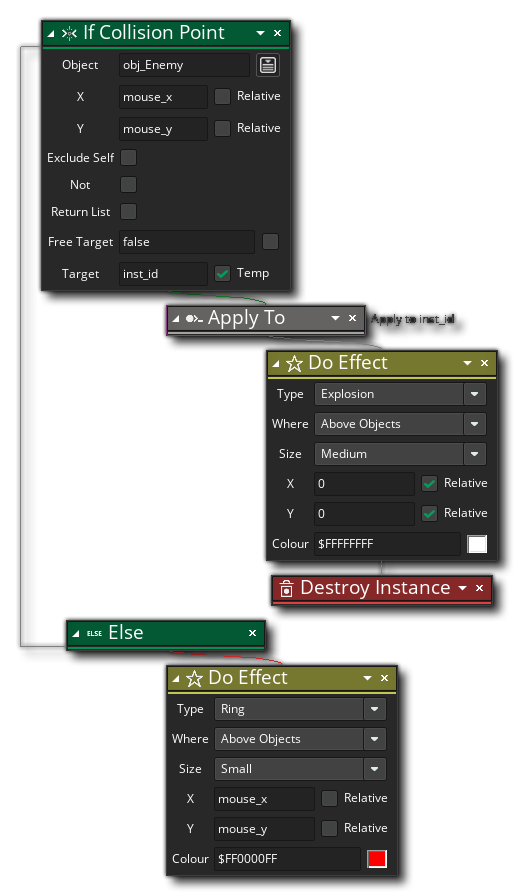Screen dimensions: 518x896
Task: Collapse the If Collision Point node
Action: pos(50,34)
